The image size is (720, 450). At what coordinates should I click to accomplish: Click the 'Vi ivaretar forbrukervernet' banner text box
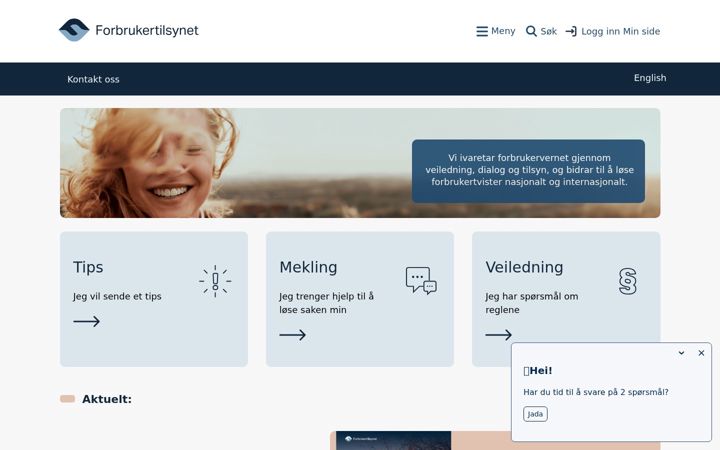[x=529, y=171]
